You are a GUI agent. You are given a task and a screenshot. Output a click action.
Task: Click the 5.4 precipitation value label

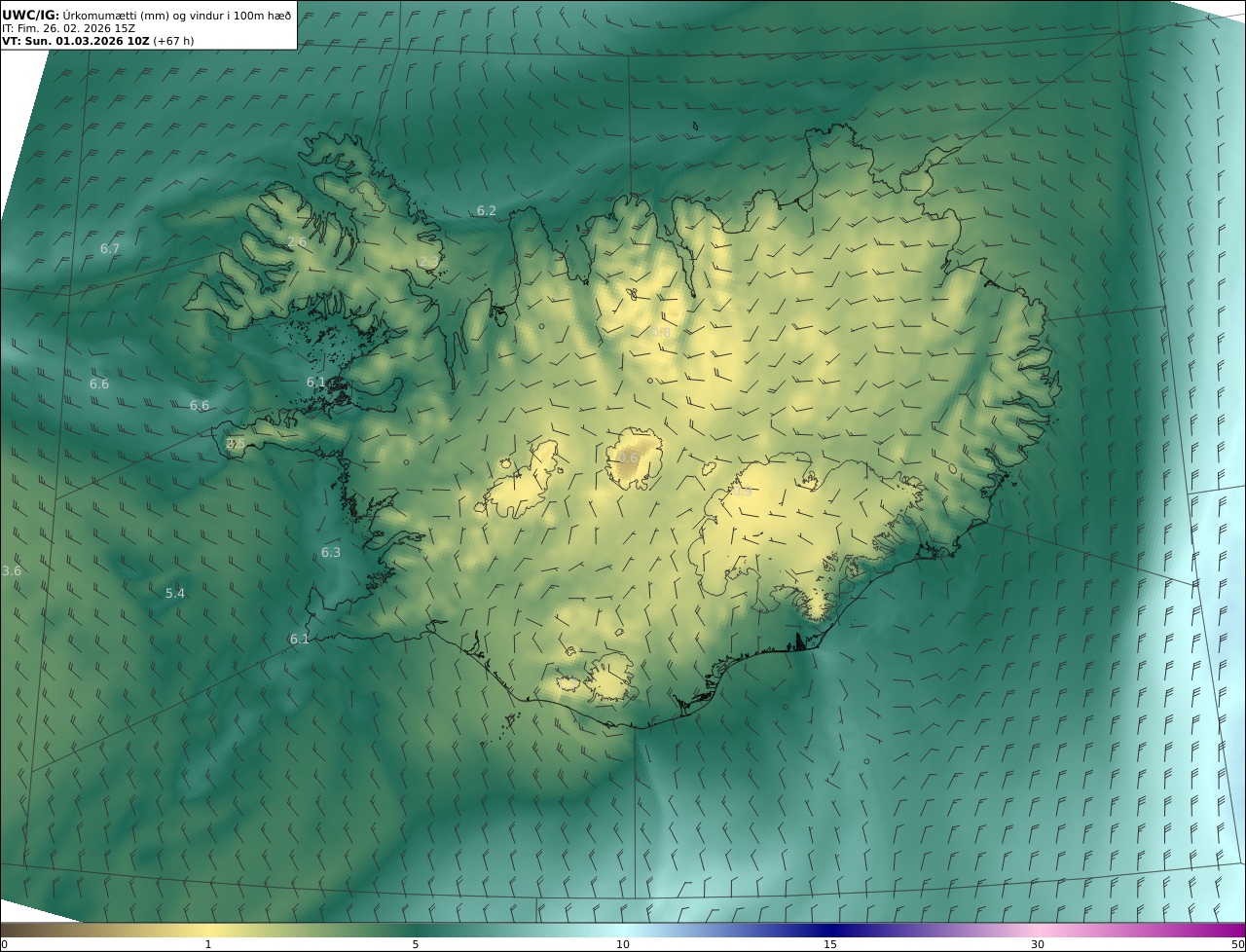(x=174, y=593)
